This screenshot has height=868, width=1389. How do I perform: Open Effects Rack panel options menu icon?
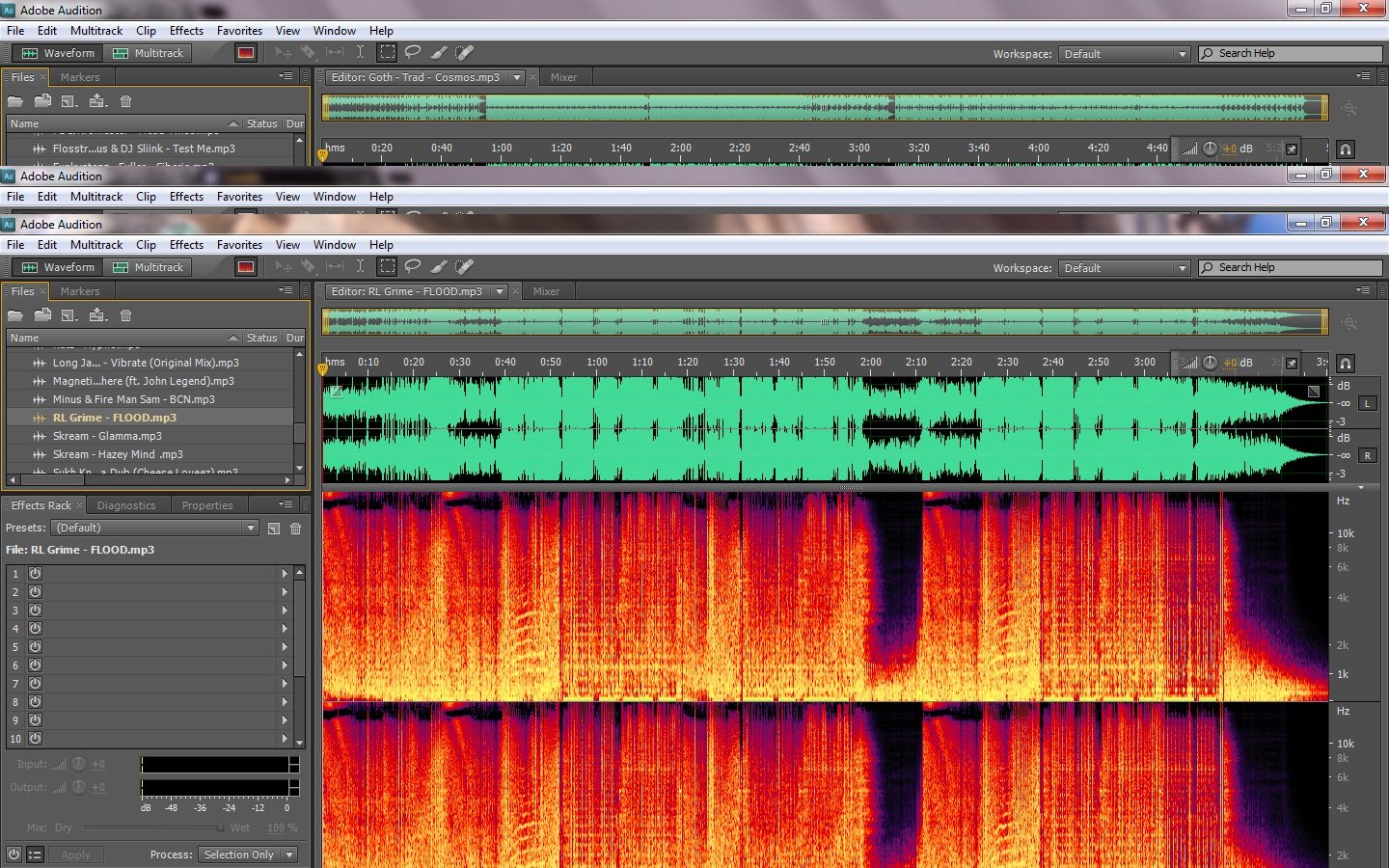286,504
